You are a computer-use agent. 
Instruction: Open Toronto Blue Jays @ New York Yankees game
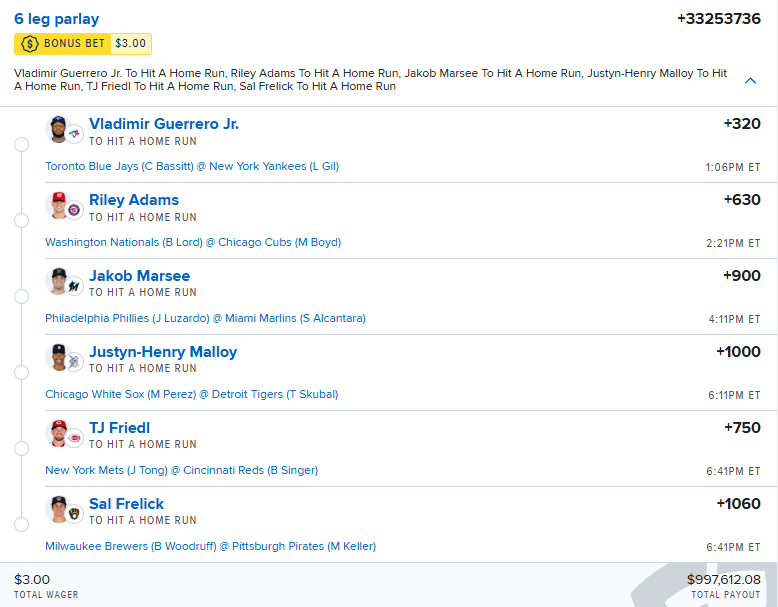tap(192, 166)
